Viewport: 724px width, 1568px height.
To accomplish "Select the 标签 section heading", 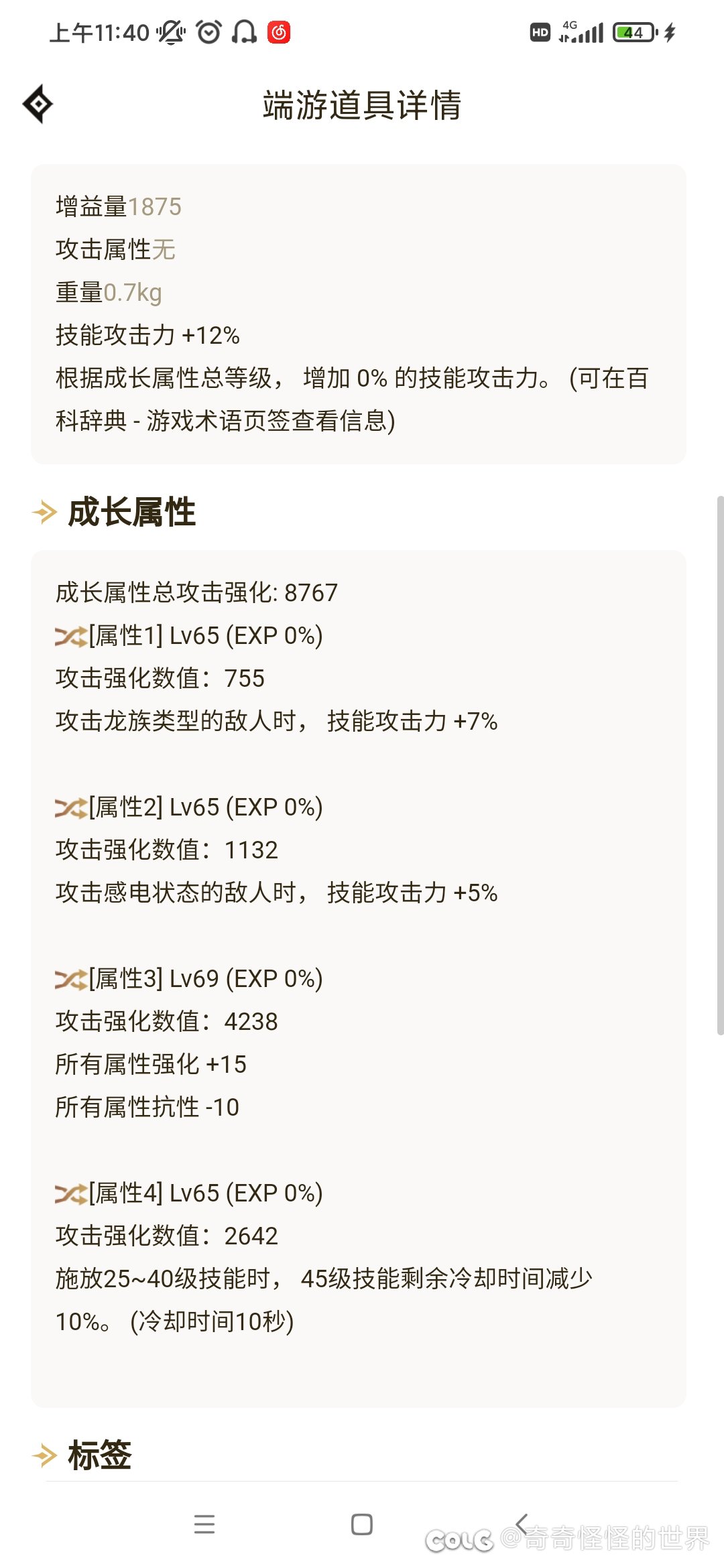I will click(x=100, y=1455).
